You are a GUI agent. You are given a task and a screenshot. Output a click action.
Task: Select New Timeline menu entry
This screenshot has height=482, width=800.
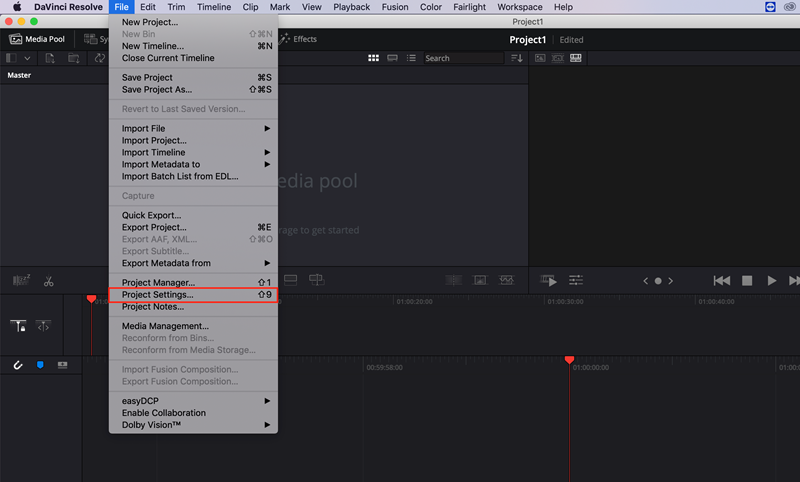[193, 46]
